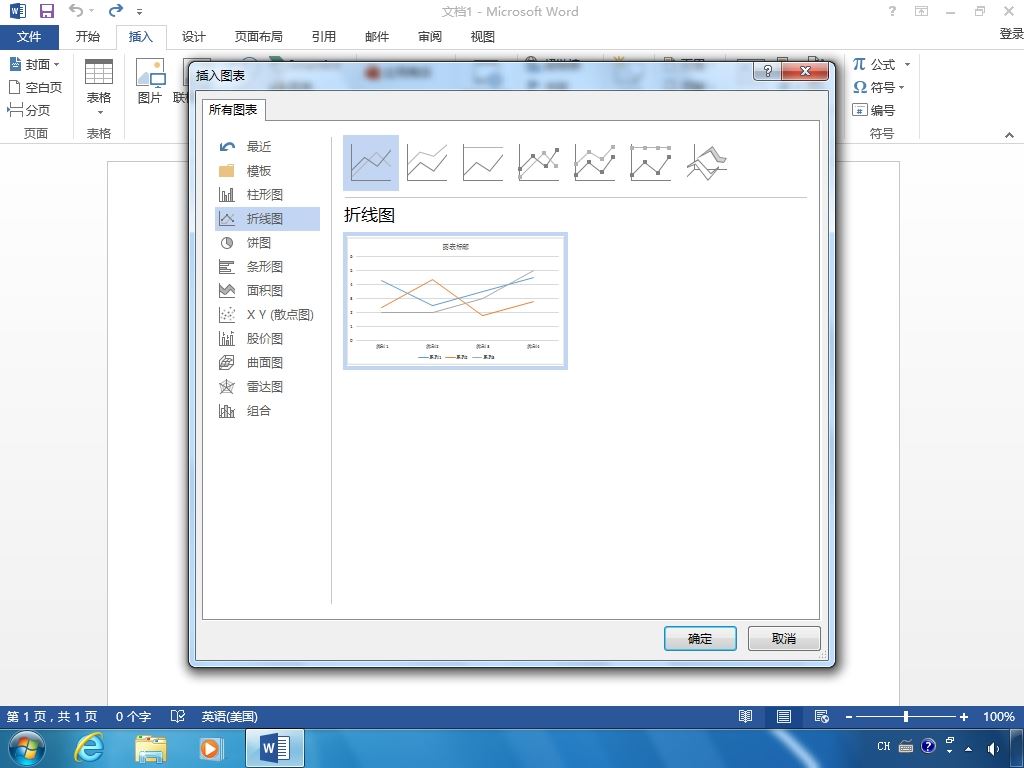The width and height of the screenshot is (1024, 768).
Task: Switch to web layout view icon
Action: point(822,716)
